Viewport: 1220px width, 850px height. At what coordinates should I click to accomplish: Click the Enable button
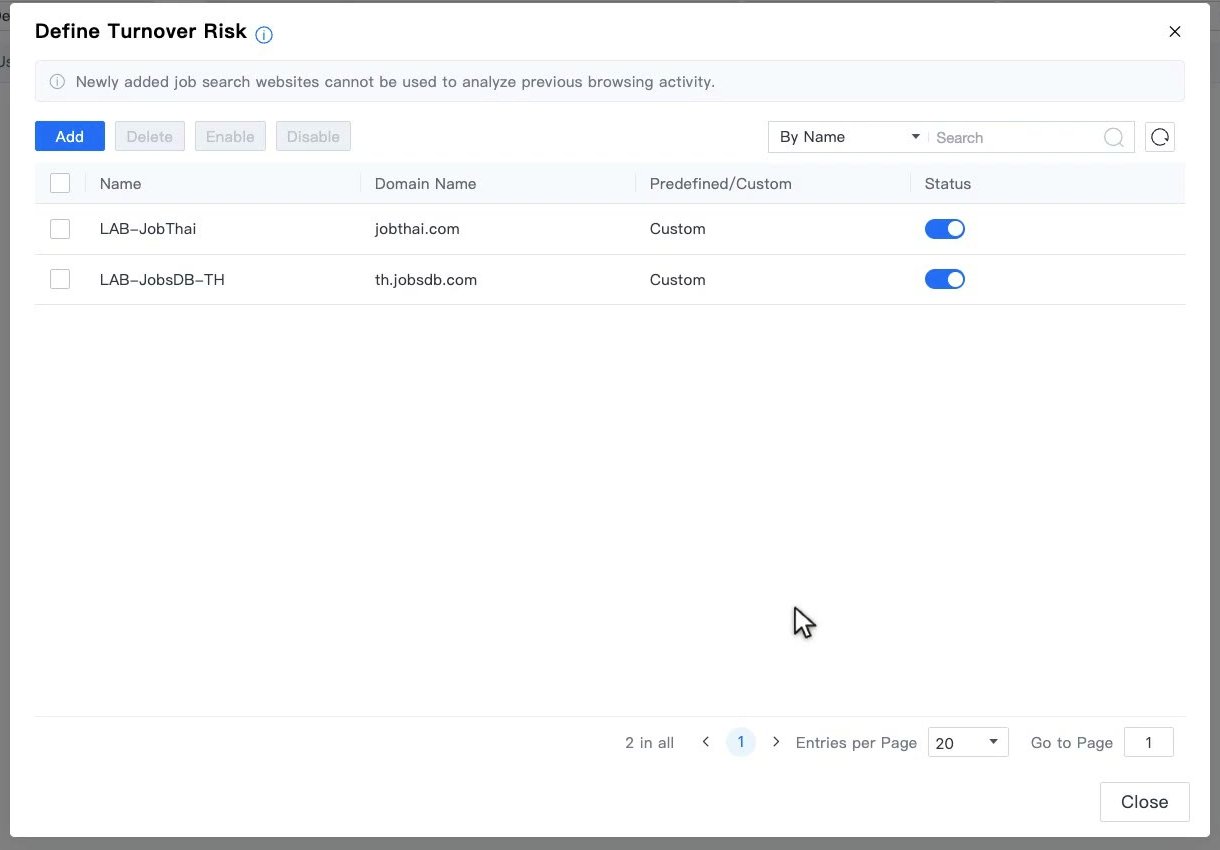tap(230, 137)
